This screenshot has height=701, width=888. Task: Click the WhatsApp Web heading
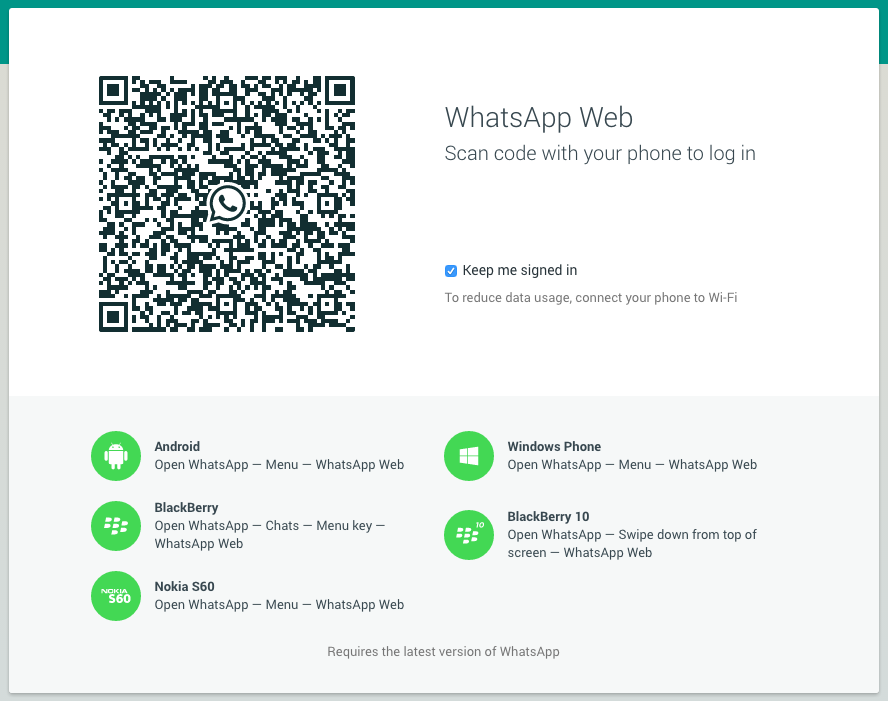(539, 118)
